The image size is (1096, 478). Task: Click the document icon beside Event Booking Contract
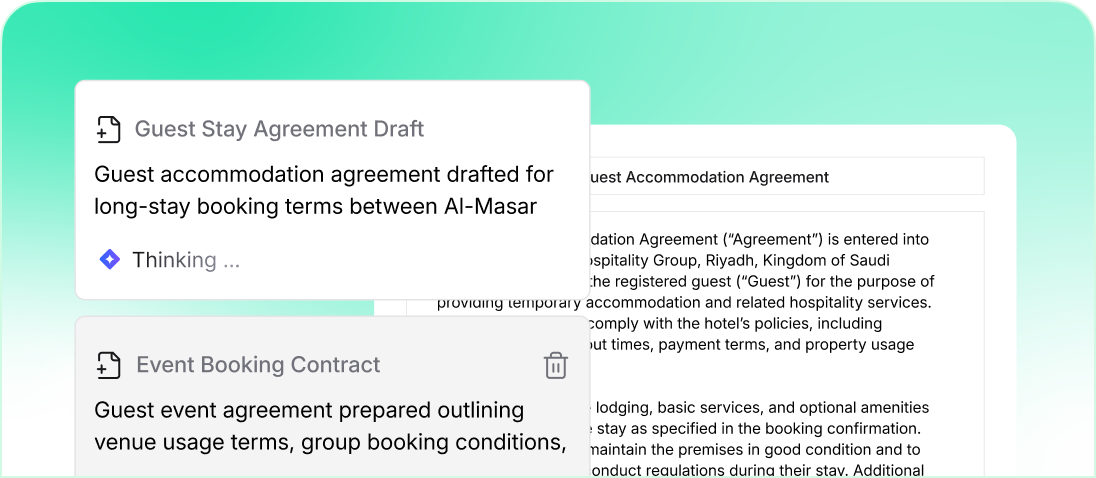pos(108,365)
